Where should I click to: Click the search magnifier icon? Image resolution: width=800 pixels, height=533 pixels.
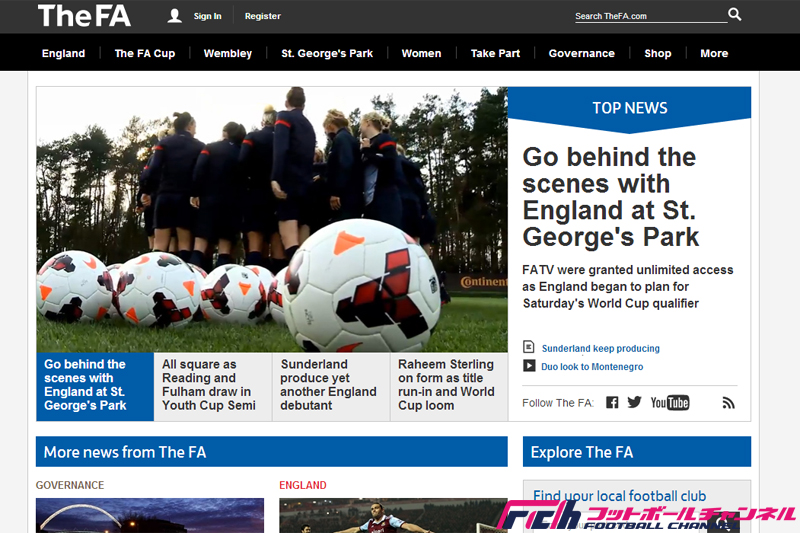coord(735,15)
